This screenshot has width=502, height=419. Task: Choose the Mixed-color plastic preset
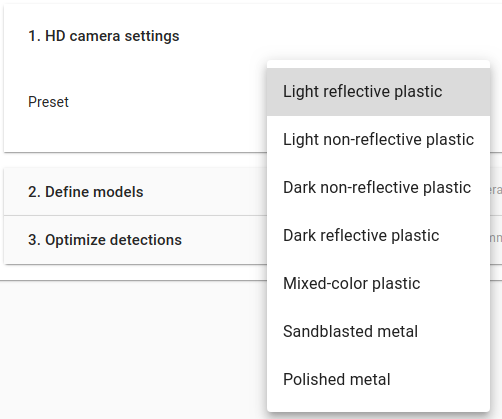[x=378, y=284]
